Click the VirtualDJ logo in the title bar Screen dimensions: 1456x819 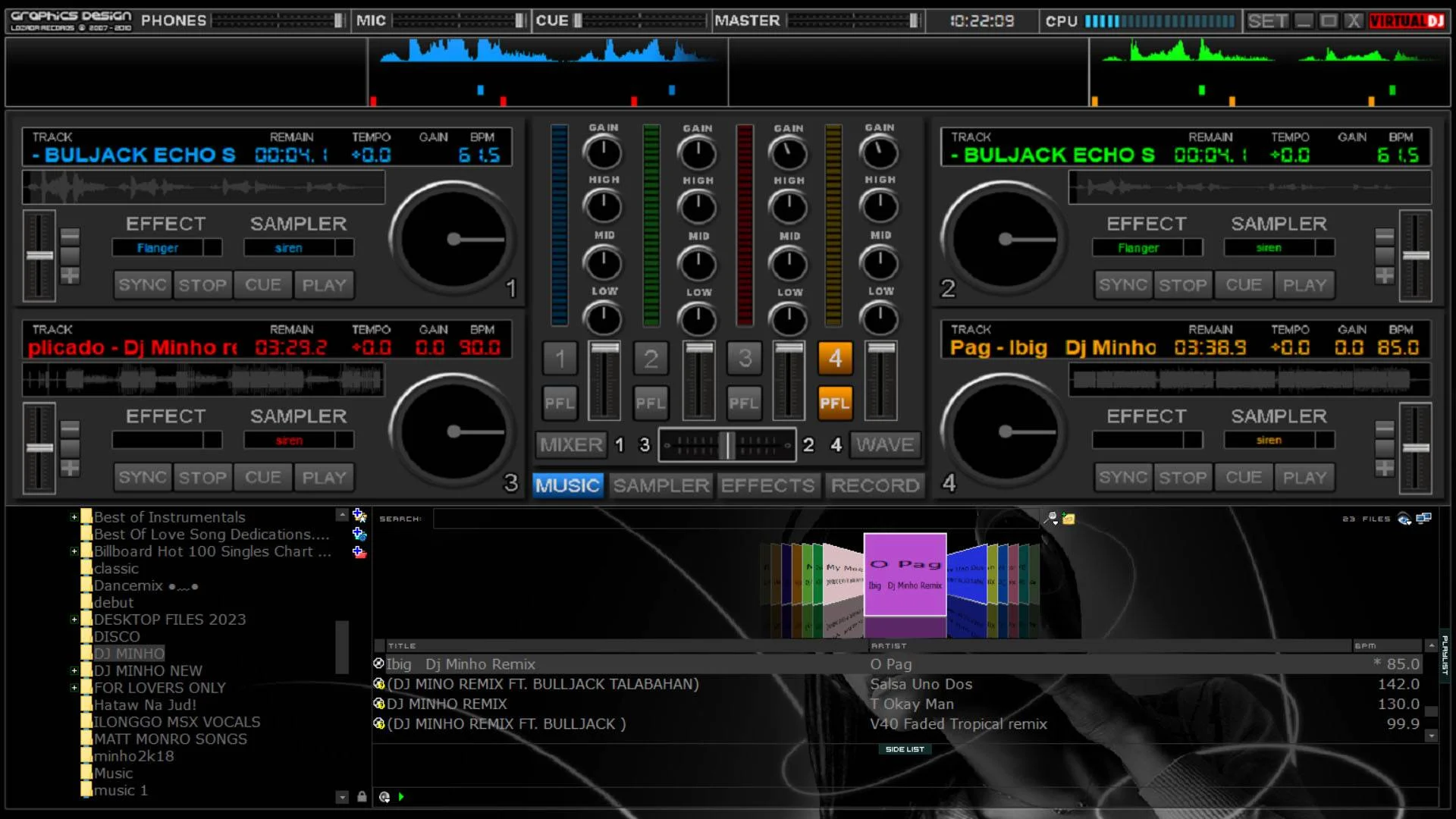(x=1407, y=21)
